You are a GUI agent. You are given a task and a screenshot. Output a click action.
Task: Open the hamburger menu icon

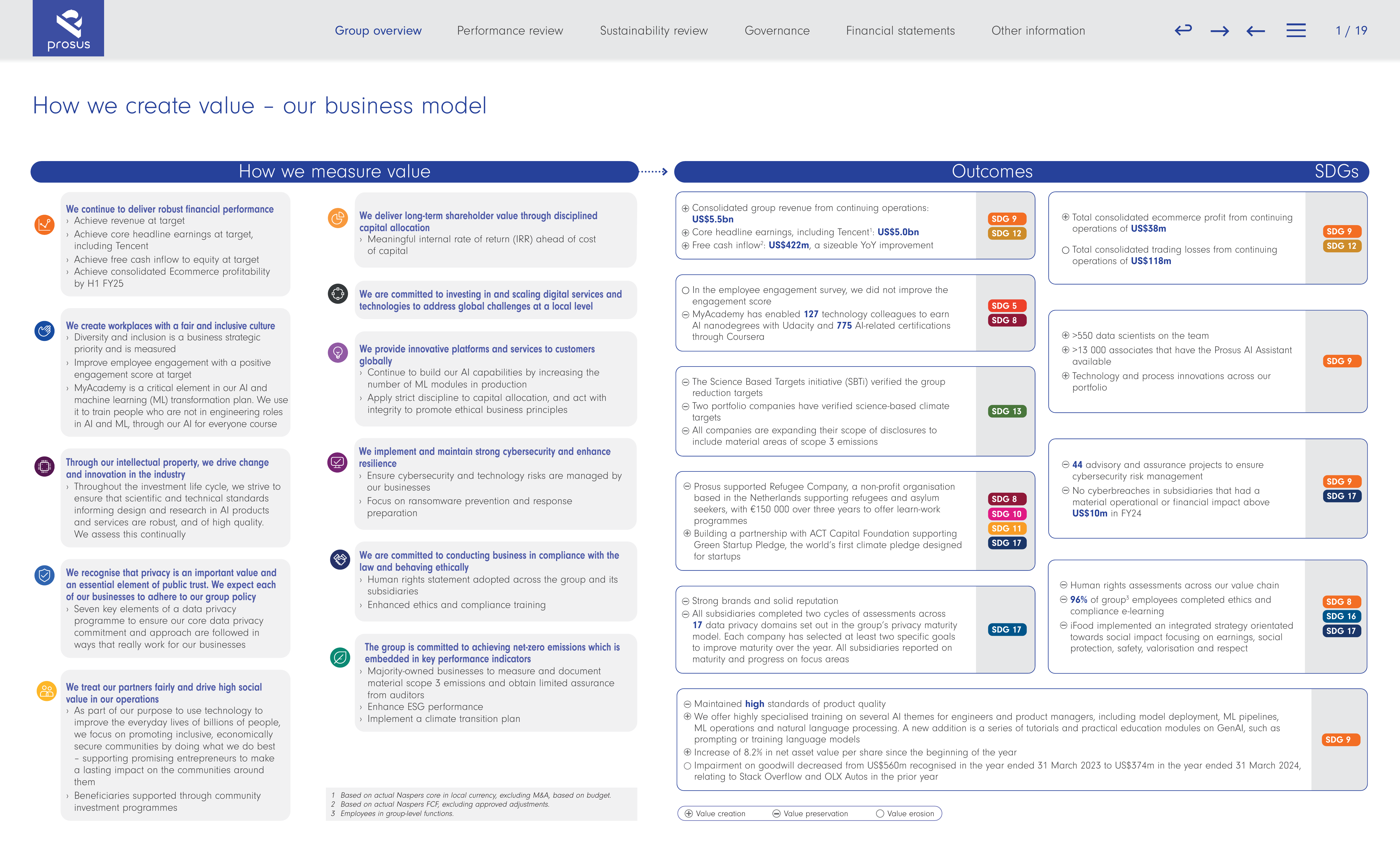tap(1296, 30)
